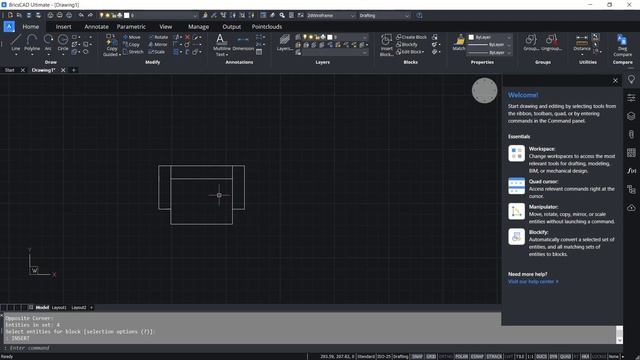640x360 pixels.
Task: Toggle SNAP in the status bar
Action: pos(417,357)
